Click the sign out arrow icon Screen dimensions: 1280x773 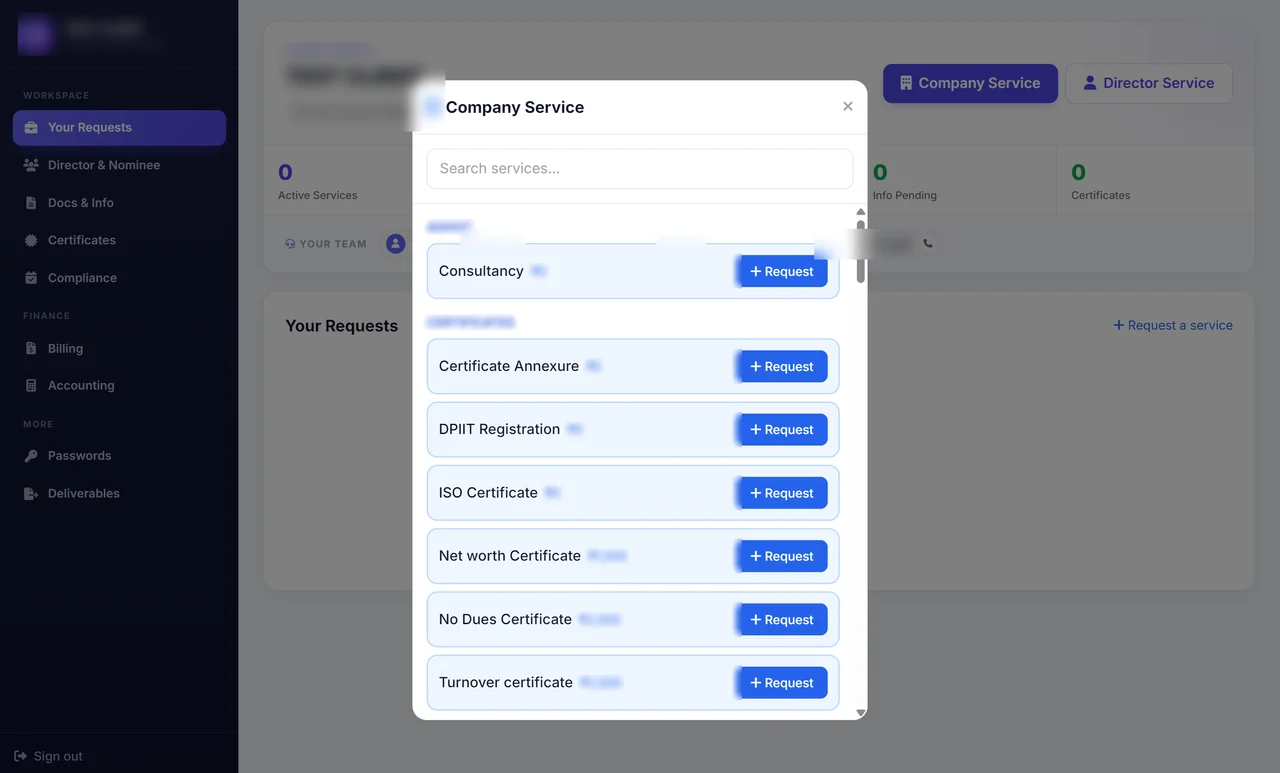coord(20,756)
